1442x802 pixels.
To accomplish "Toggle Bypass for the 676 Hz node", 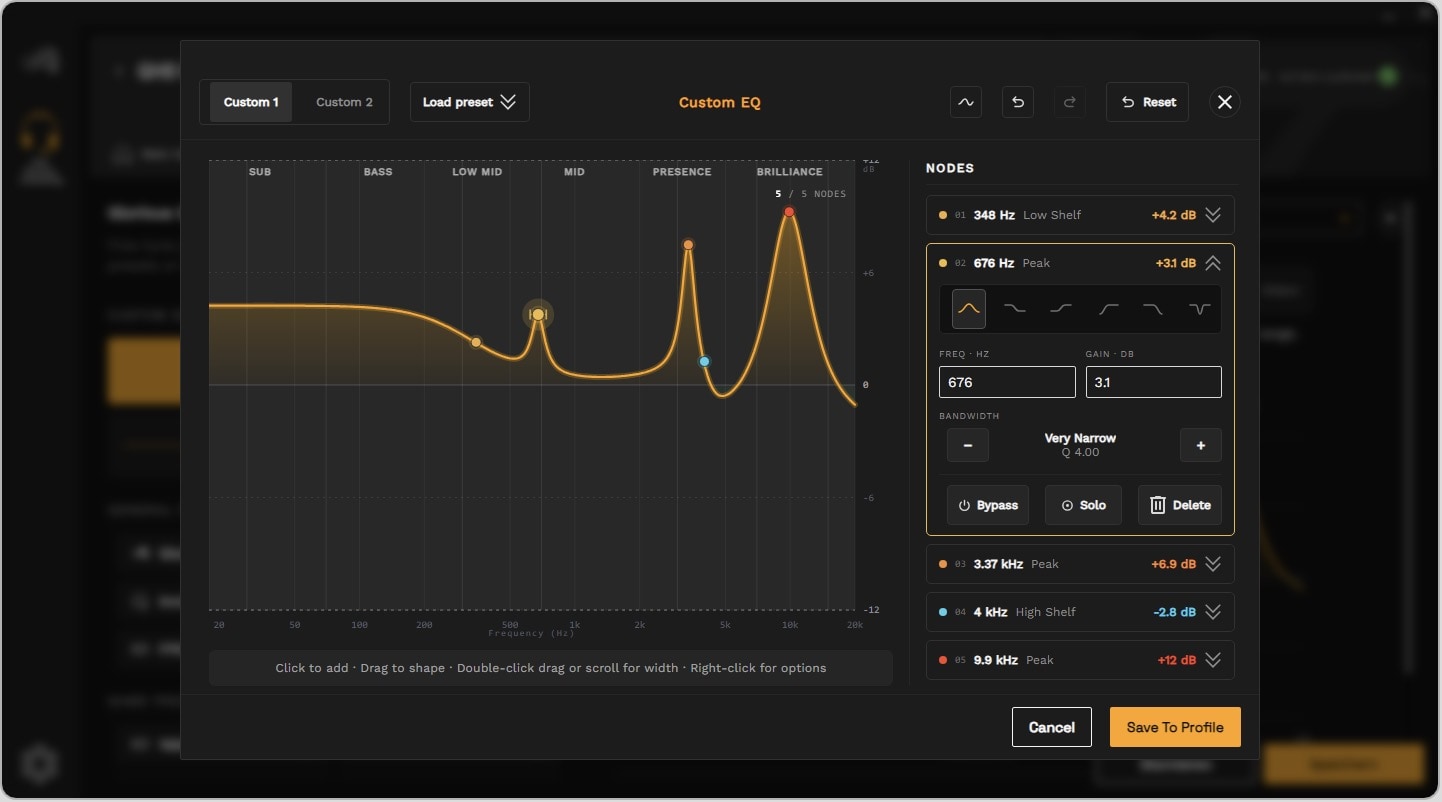I will click(988, 505).
